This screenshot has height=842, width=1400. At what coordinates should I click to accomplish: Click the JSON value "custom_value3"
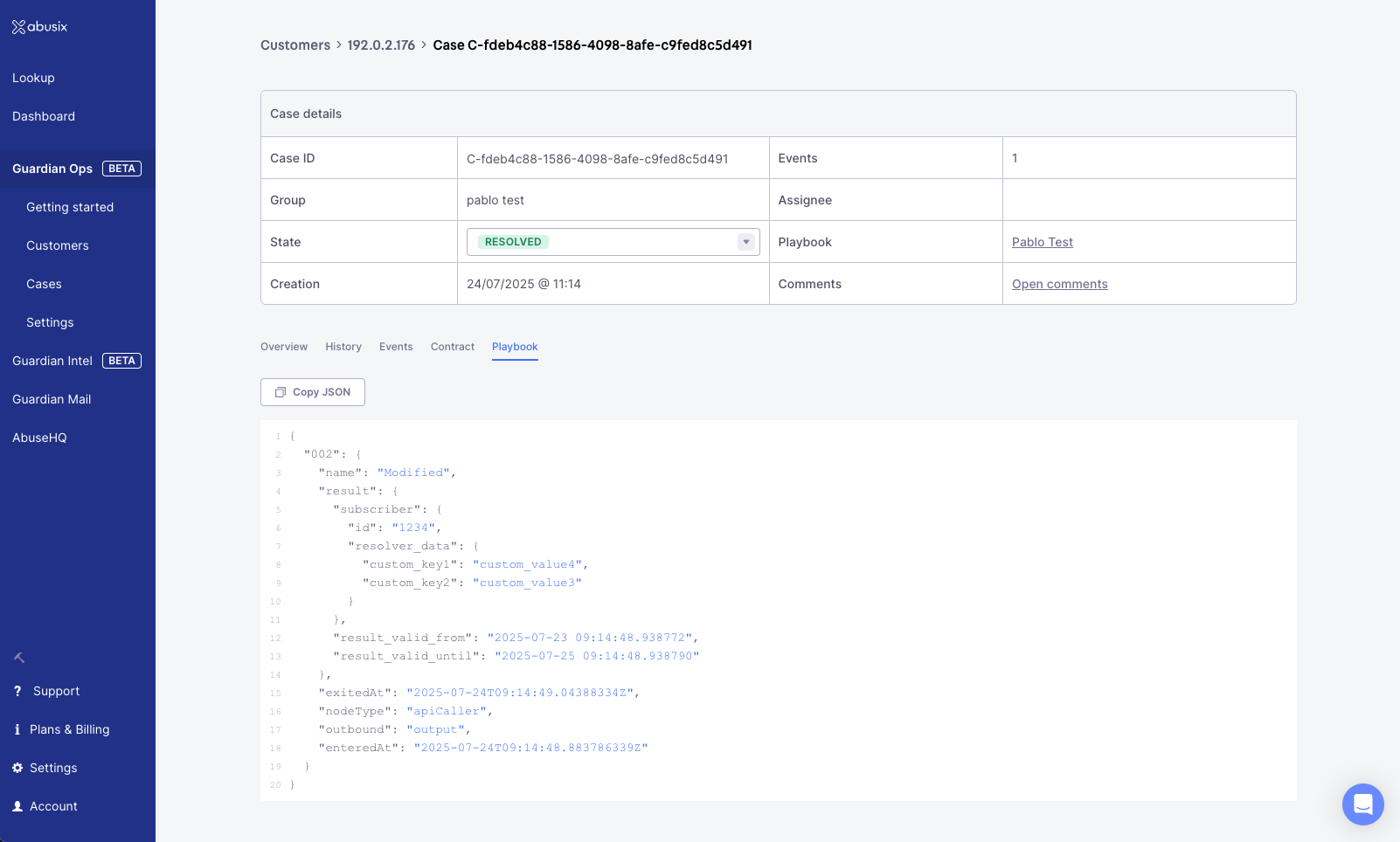coord(527,583)
